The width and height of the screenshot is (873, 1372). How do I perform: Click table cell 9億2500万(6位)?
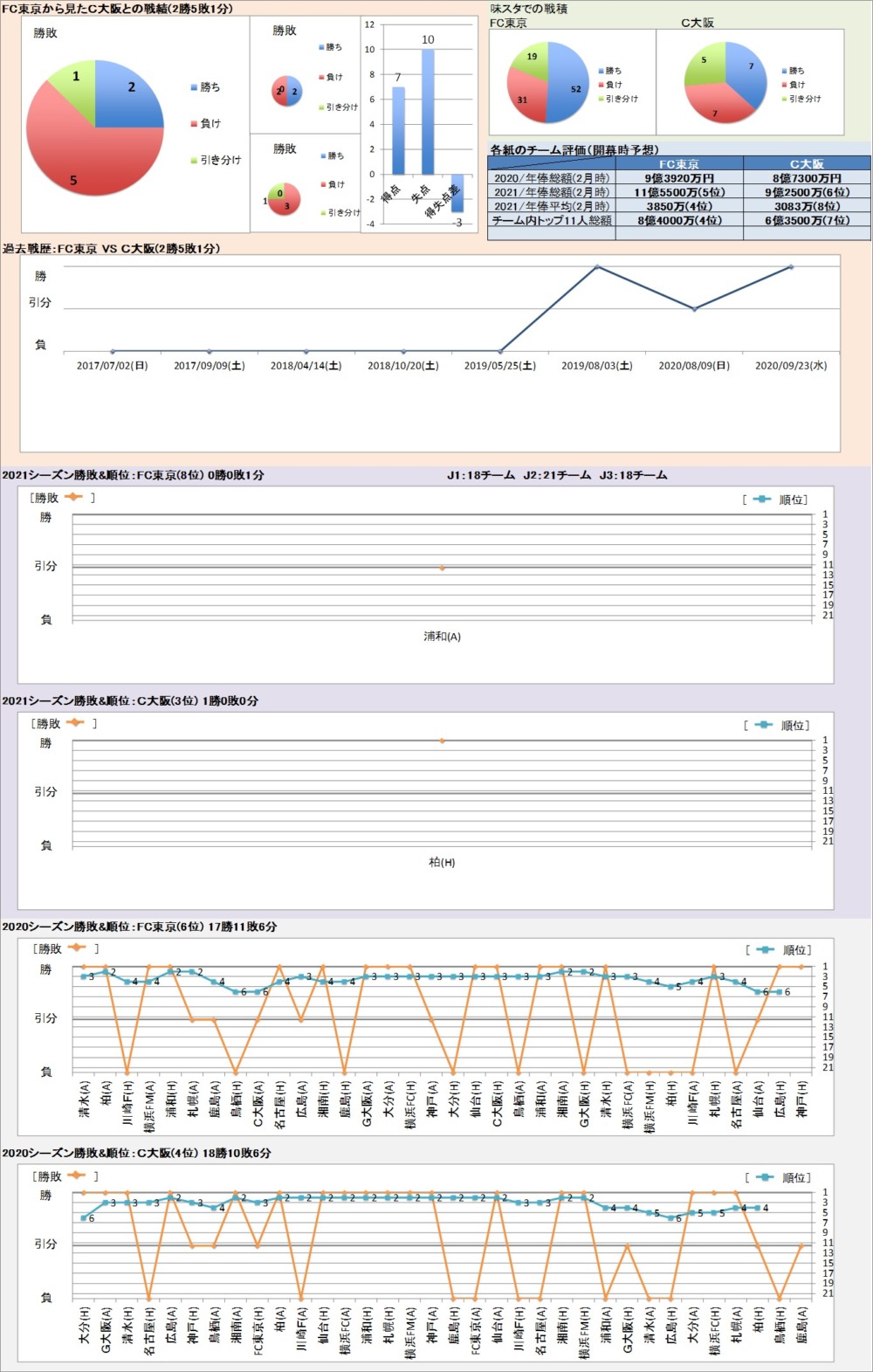807,192
